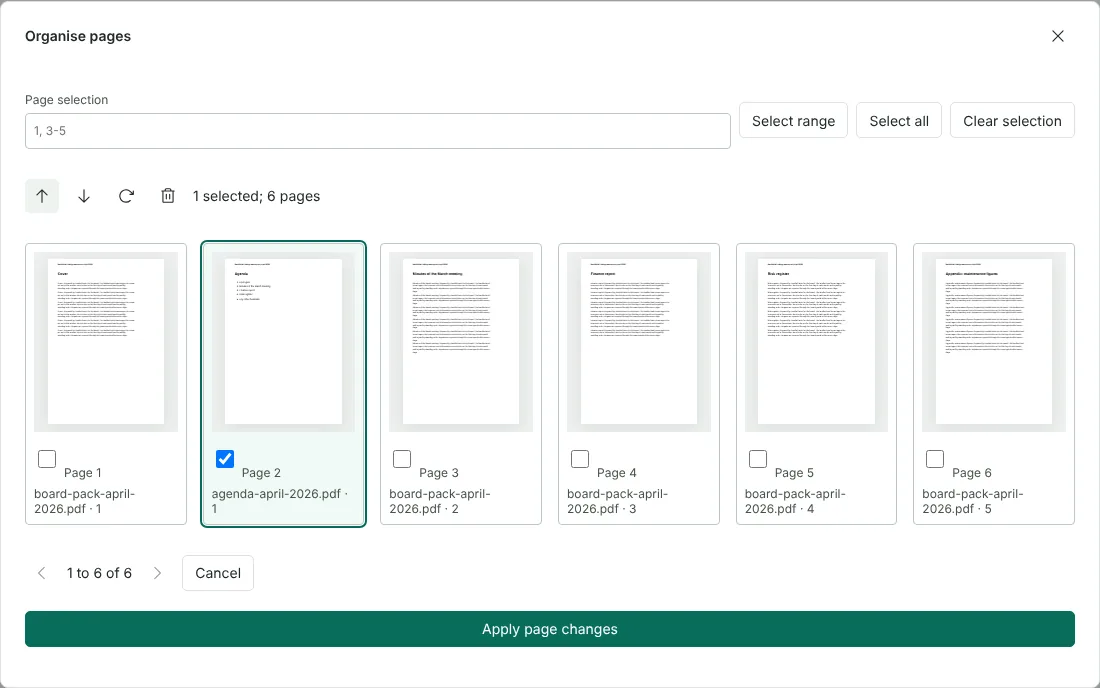
Task: Rotate selected page with rotate icon
Action: (x=126, y=196)
